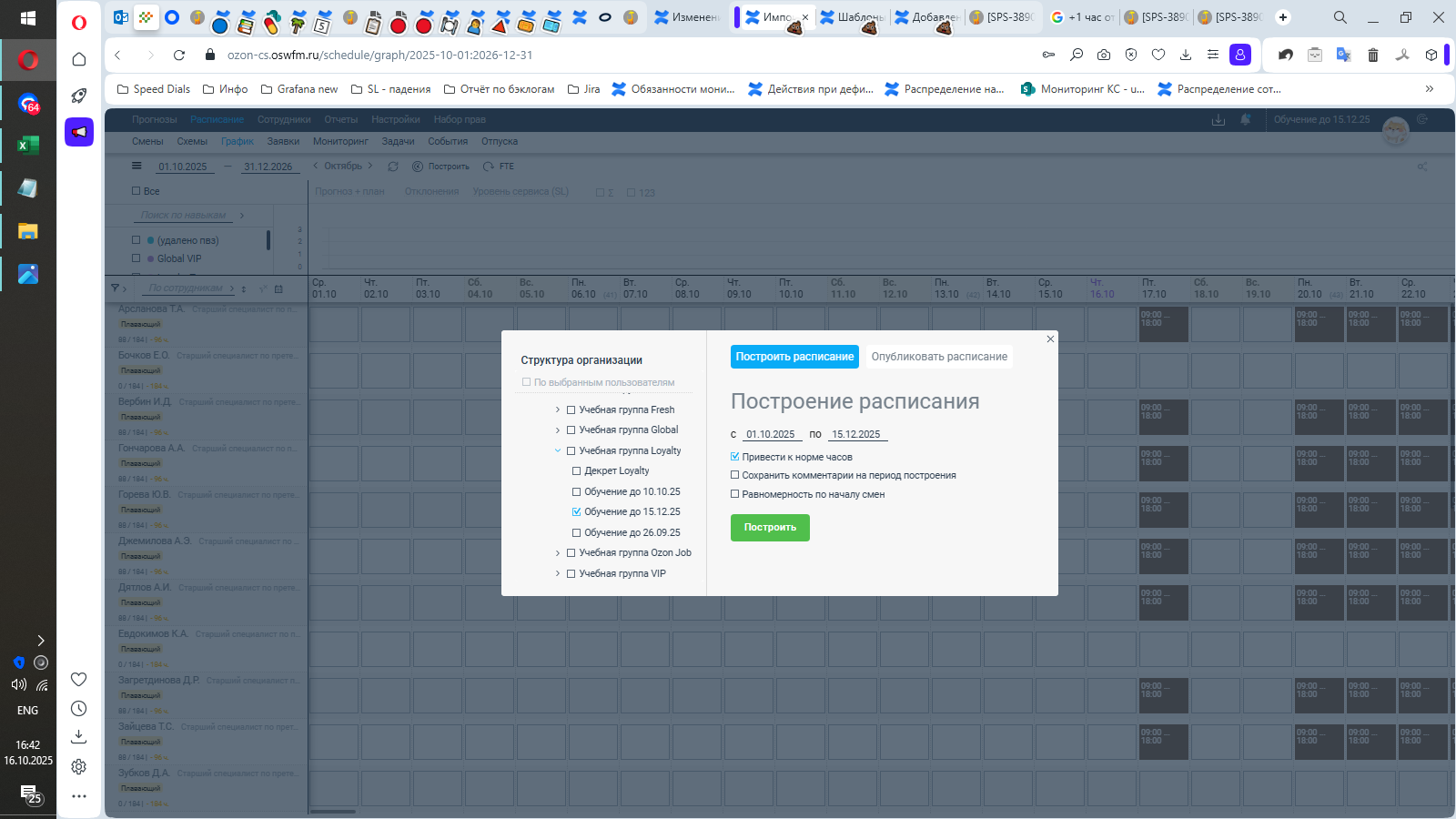Enable Сохранить комментарии на период построения

click(x=735, y=475)
